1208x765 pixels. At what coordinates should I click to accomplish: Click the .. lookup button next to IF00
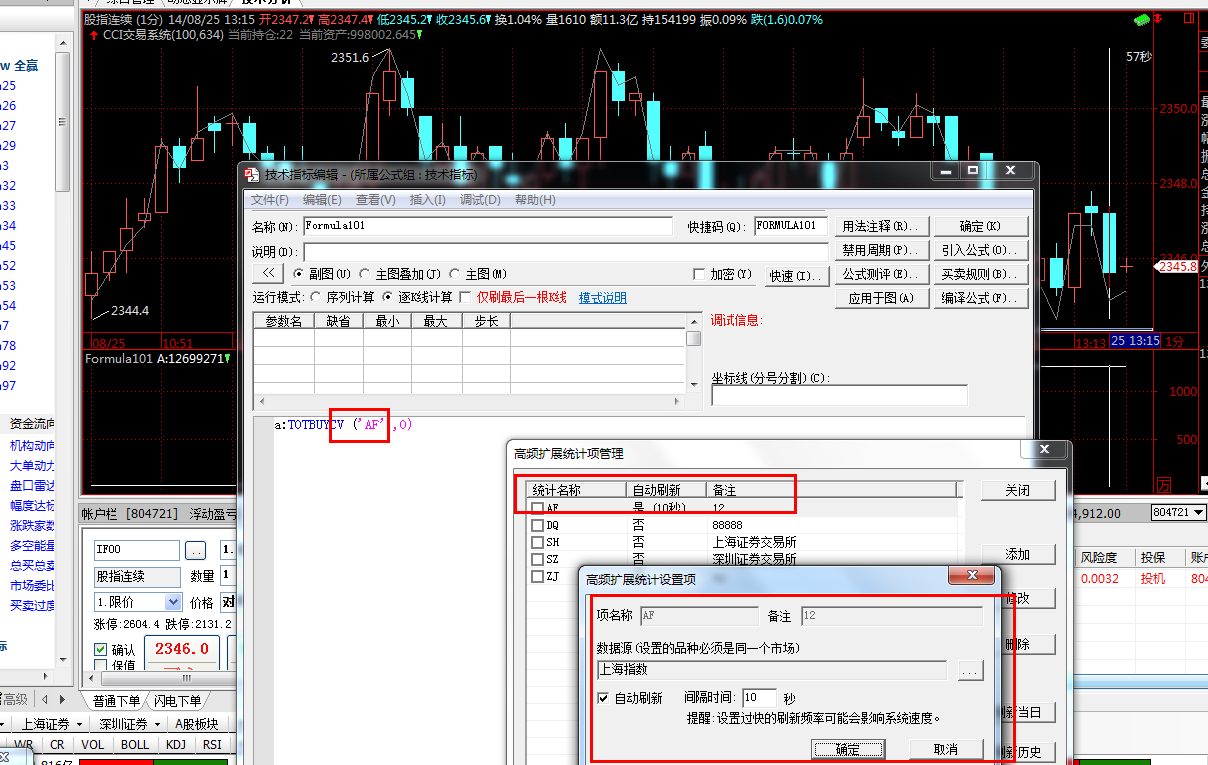195,550
